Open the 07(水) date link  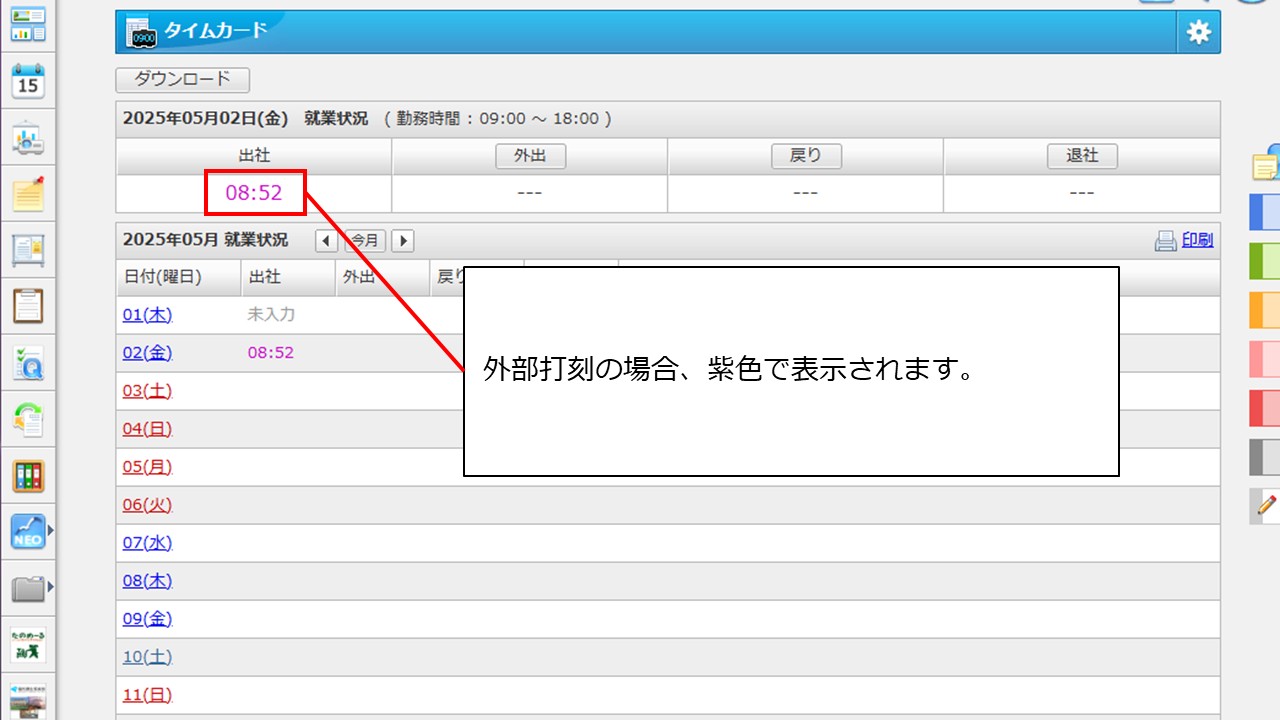[147, 543]
